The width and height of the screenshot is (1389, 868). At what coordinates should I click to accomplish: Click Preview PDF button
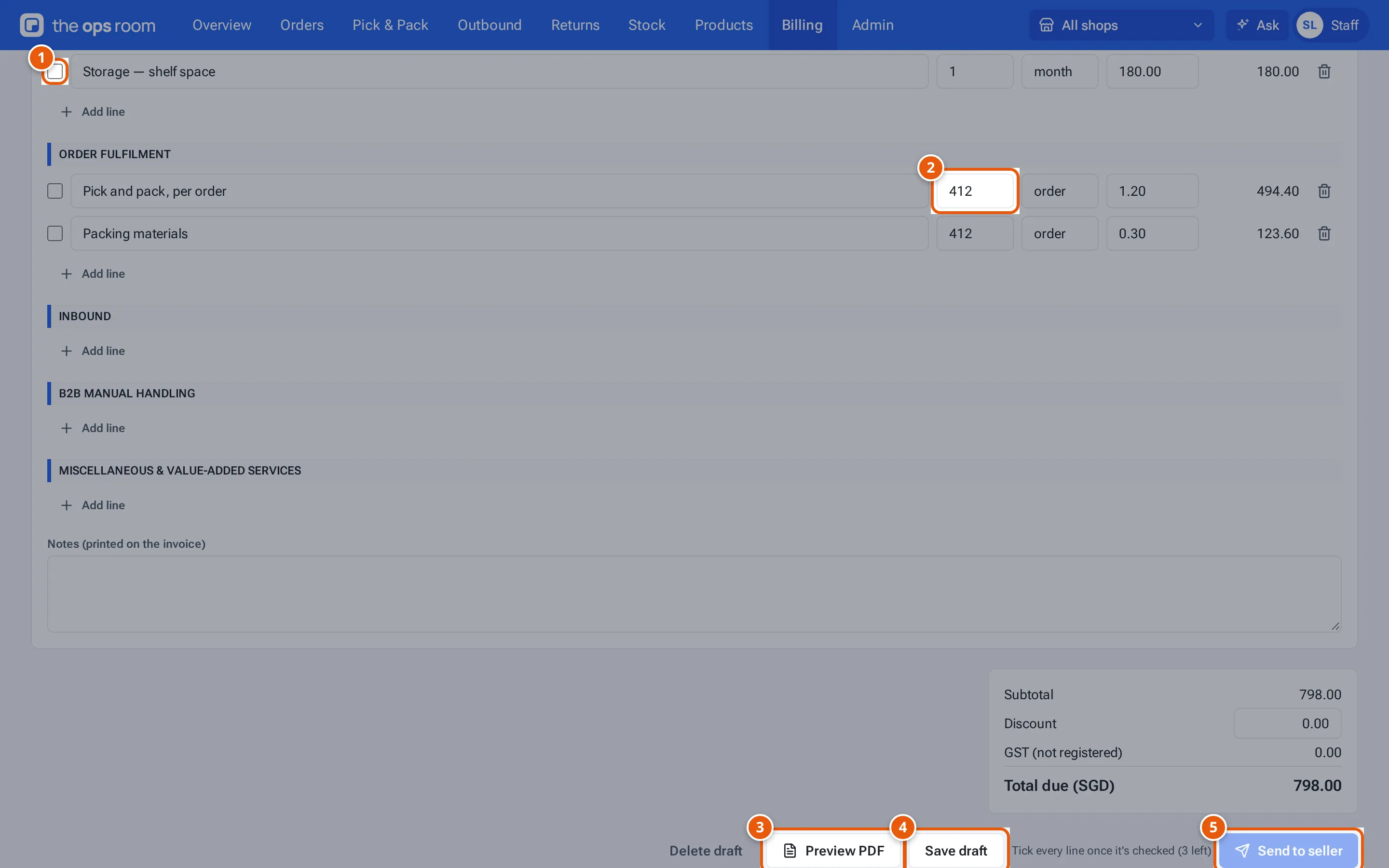(x=833, y=851)
